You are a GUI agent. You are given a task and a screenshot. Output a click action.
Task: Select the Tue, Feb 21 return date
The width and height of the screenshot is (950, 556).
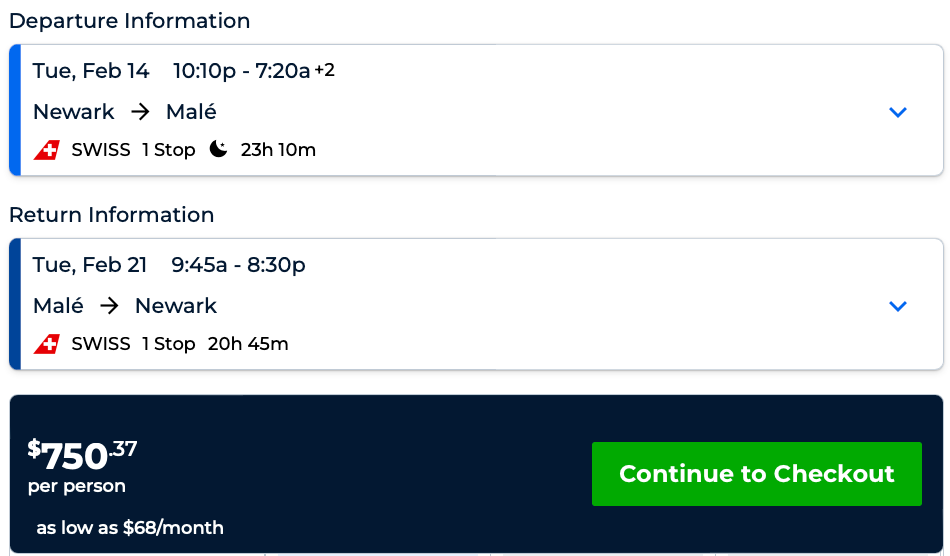90,265
